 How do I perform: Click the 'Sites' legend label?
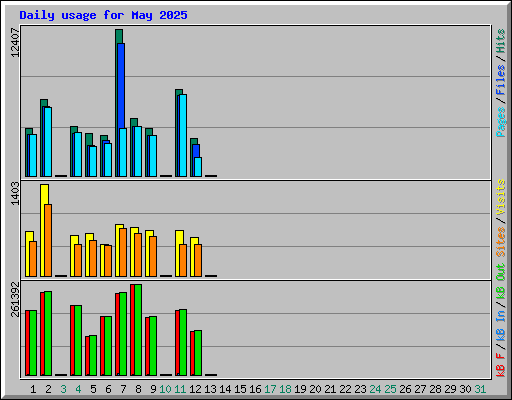coord(500,242)
